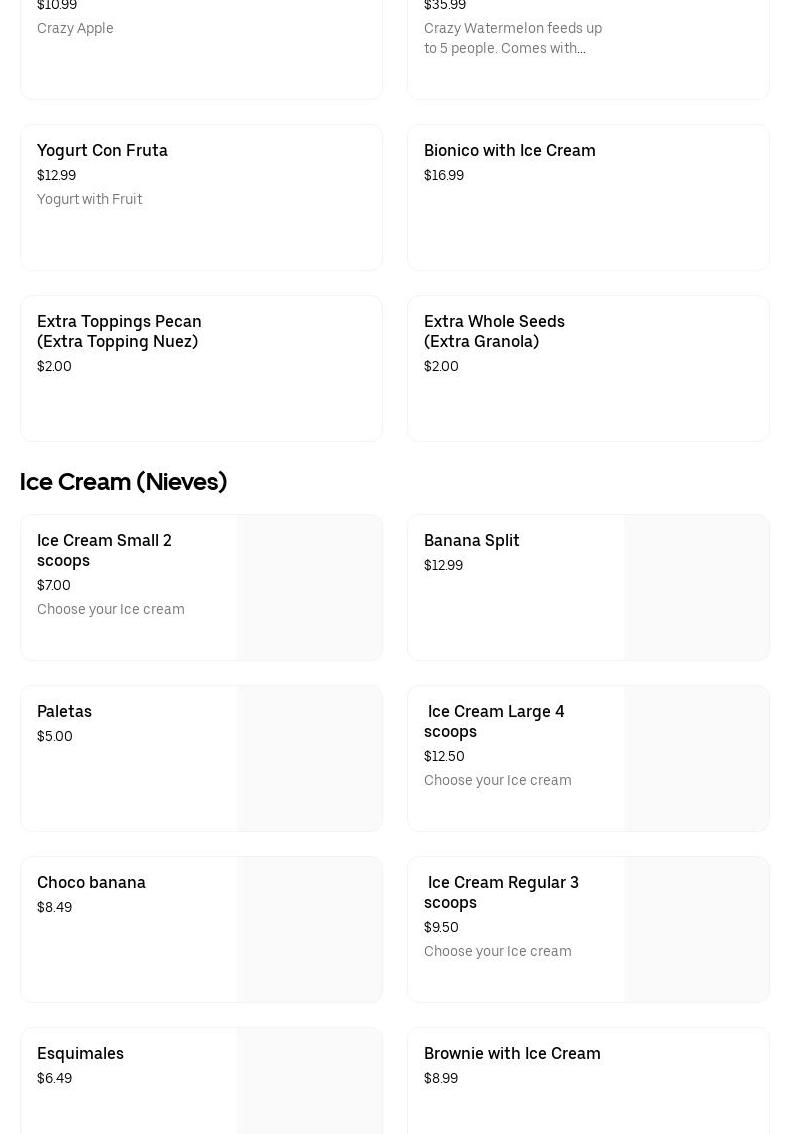Click the Ice Cream Small 2 scoops title
The height and width of the screenshot is (1134, 804).
(x=104, y=550)
